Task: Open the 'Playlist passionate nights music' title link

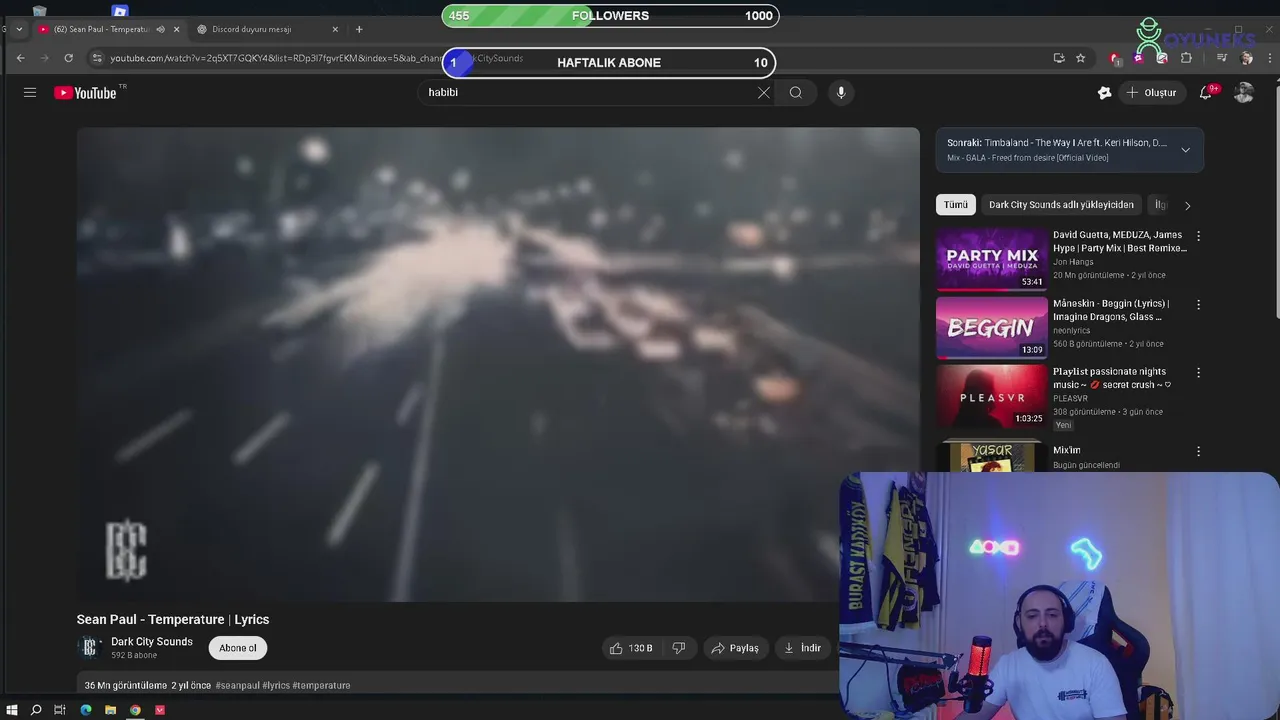Action: (x=1112, y=378)
